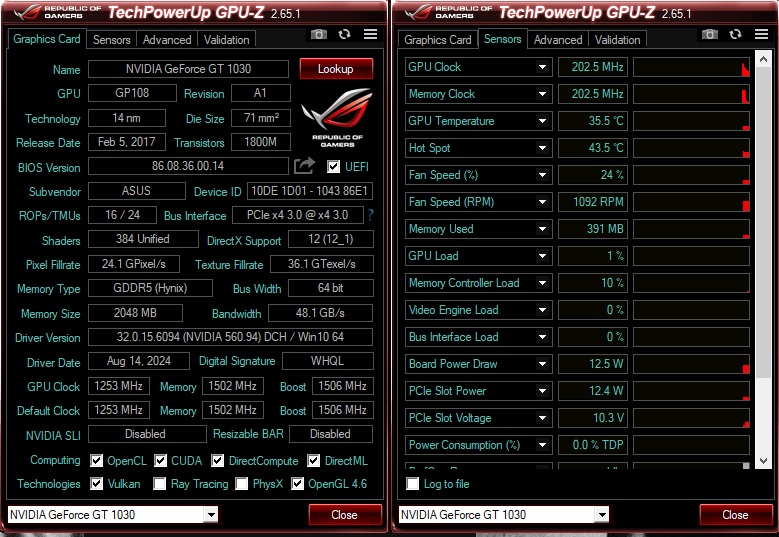Click the sensors scrollbar down arrow
This screenshot has height=537, width=779.
763,461
